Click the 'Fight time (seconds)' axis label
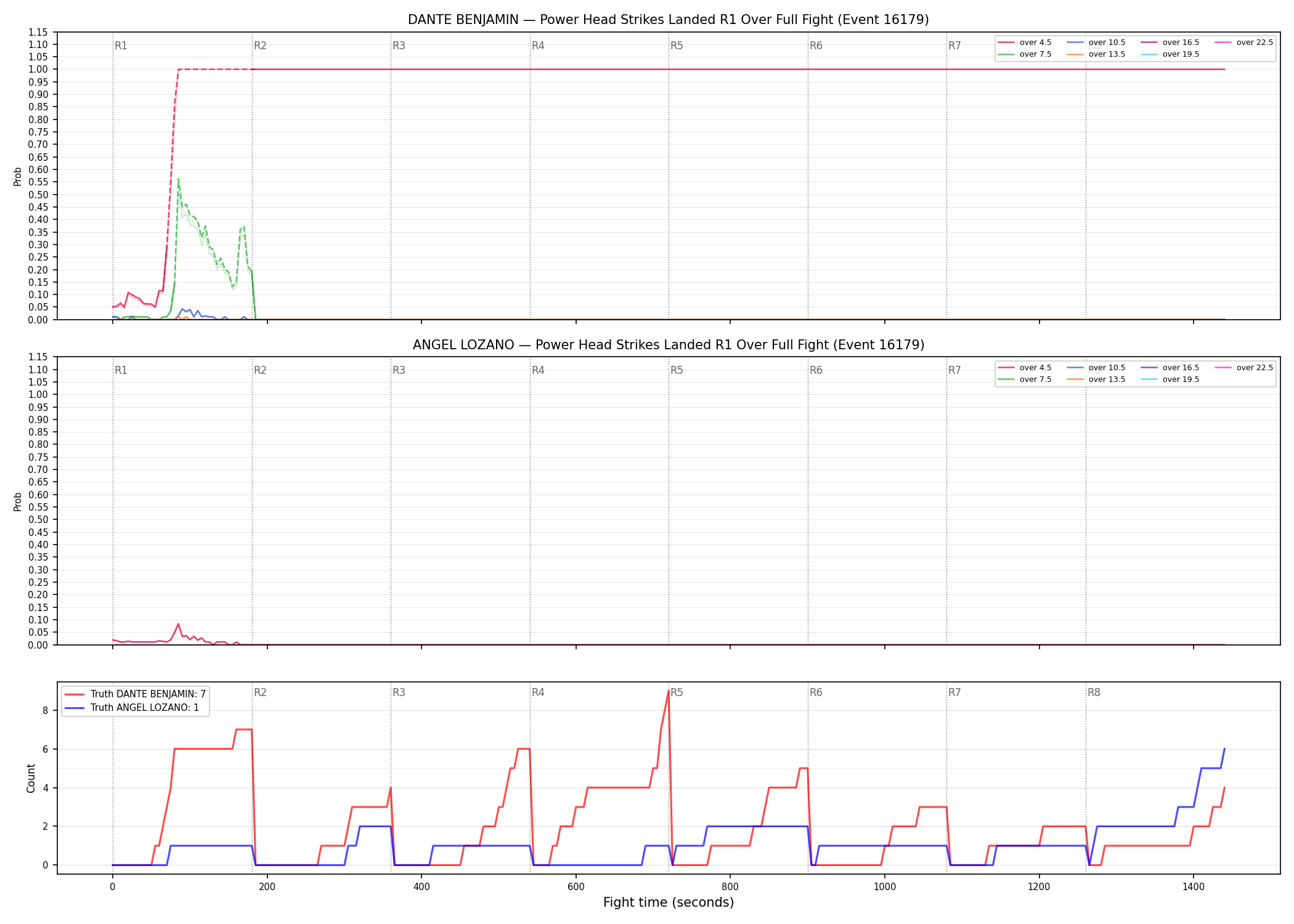 (669, 902)
